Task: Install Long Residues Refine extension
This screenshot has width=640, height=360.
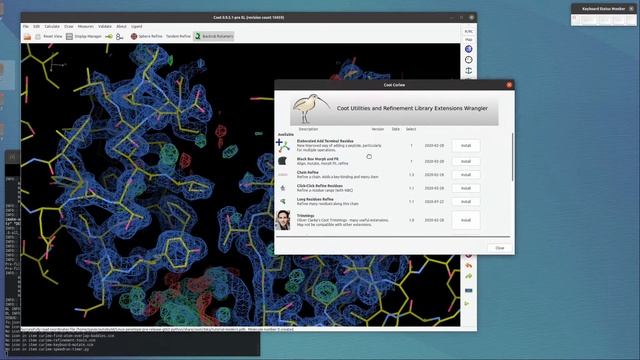Action: (466, 202)
